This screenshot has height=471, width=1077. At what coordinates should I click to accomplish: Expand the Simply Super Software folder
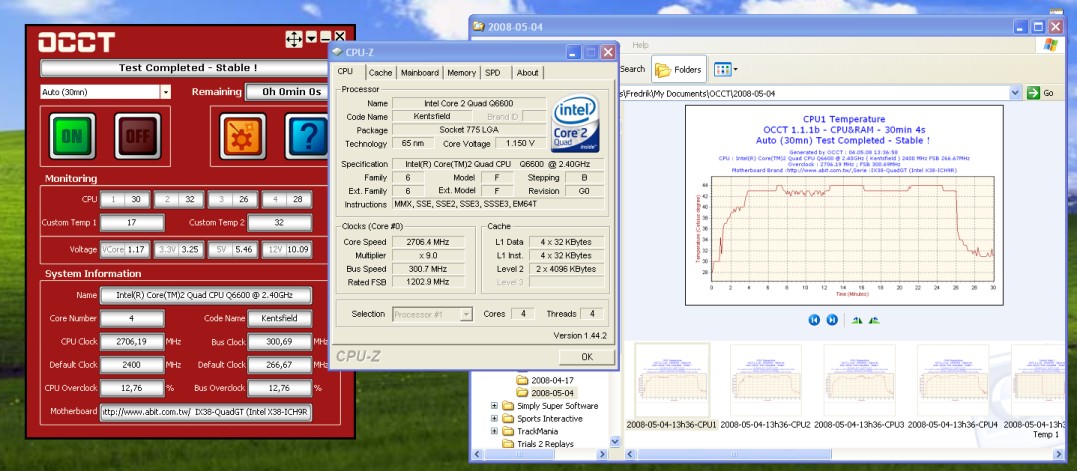pyautogui.click(x=494, y=406)
